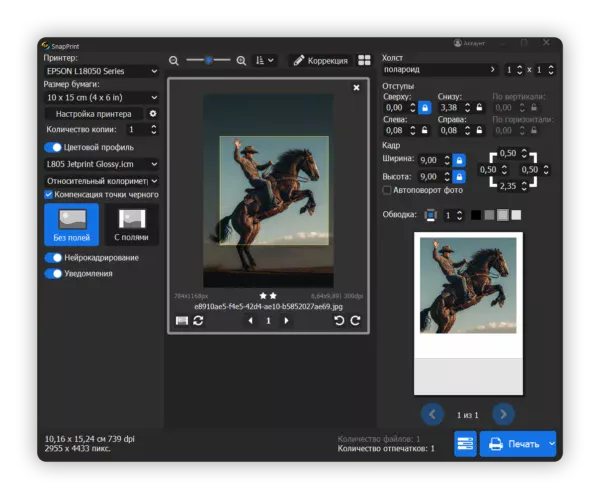Adjust the canvas rows count stepper
The width and height of the screenshot is (600, 497).
point(551,70)
